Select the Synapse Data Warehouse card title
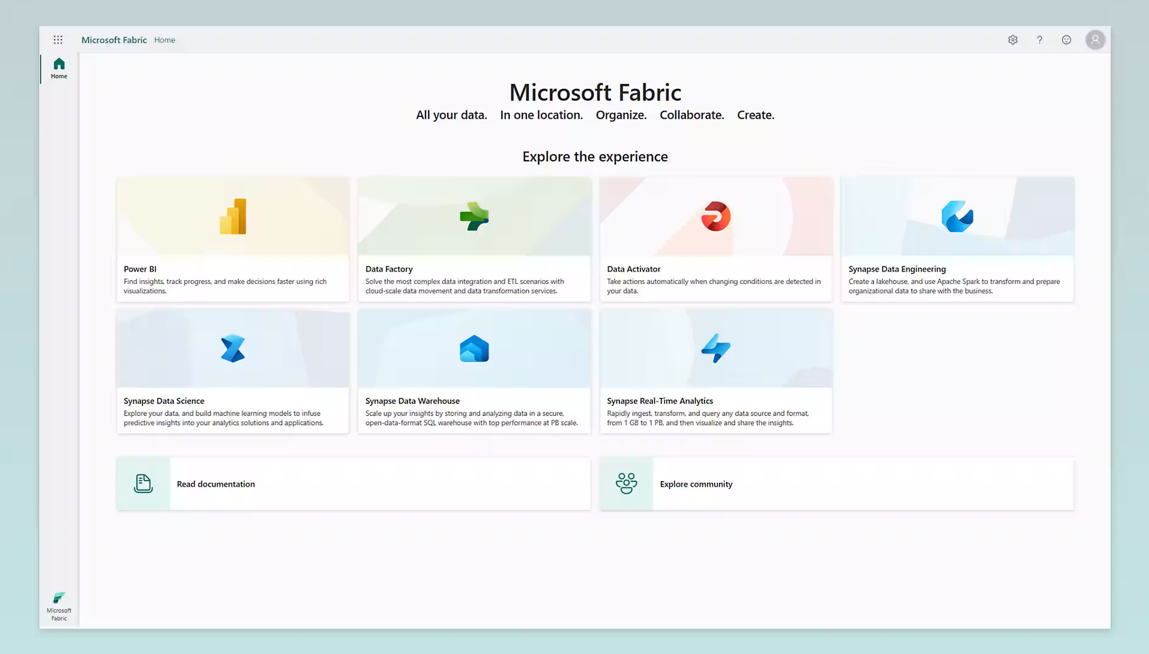Image resolution: width=1149 pixels, height=654 pixels. pyautogui.click(x=413, y=401)
